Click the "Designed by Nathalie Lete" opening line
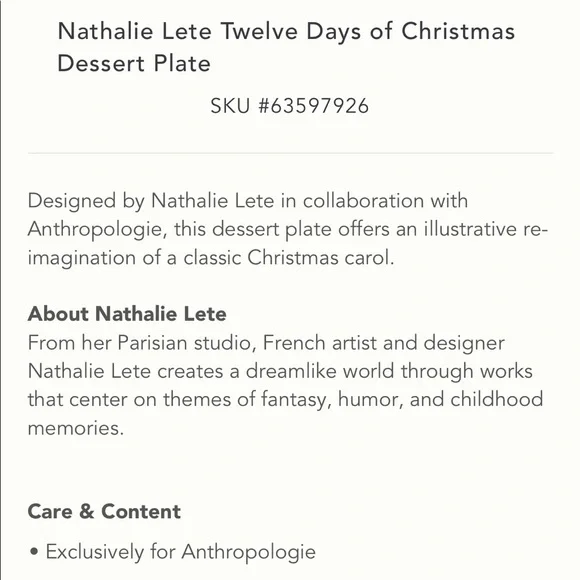 (151, 202)
